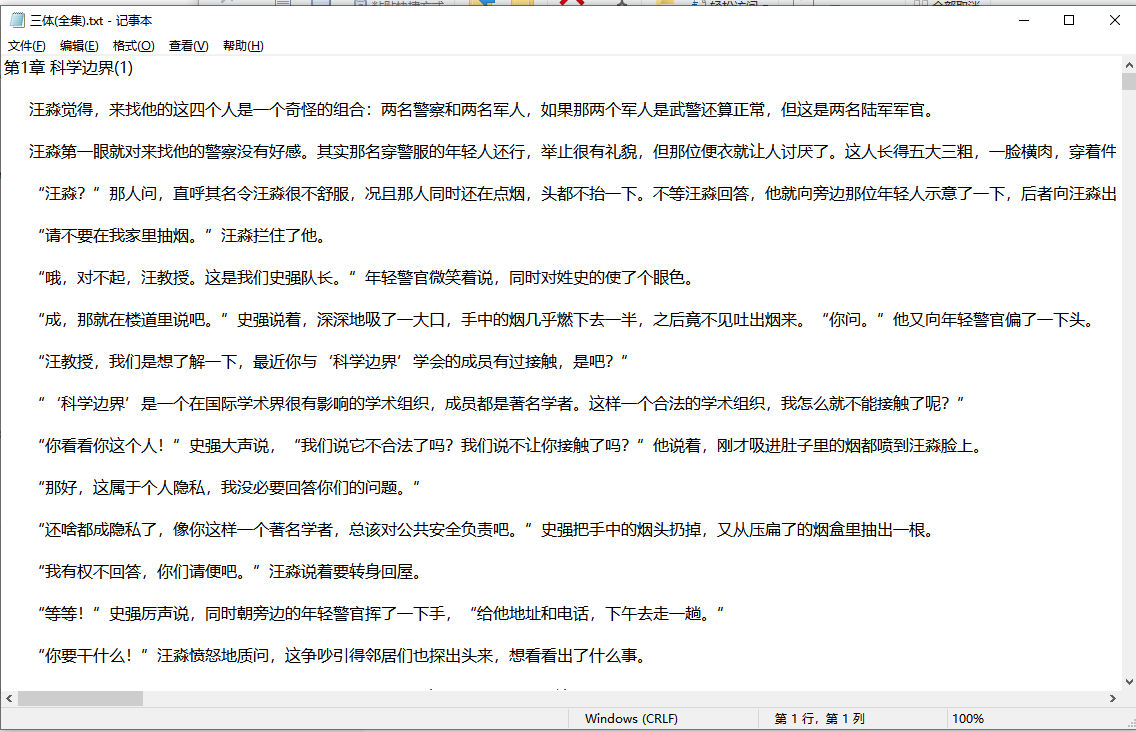Click the vertical scrollbar thumb

click(x=1129, y=81)
